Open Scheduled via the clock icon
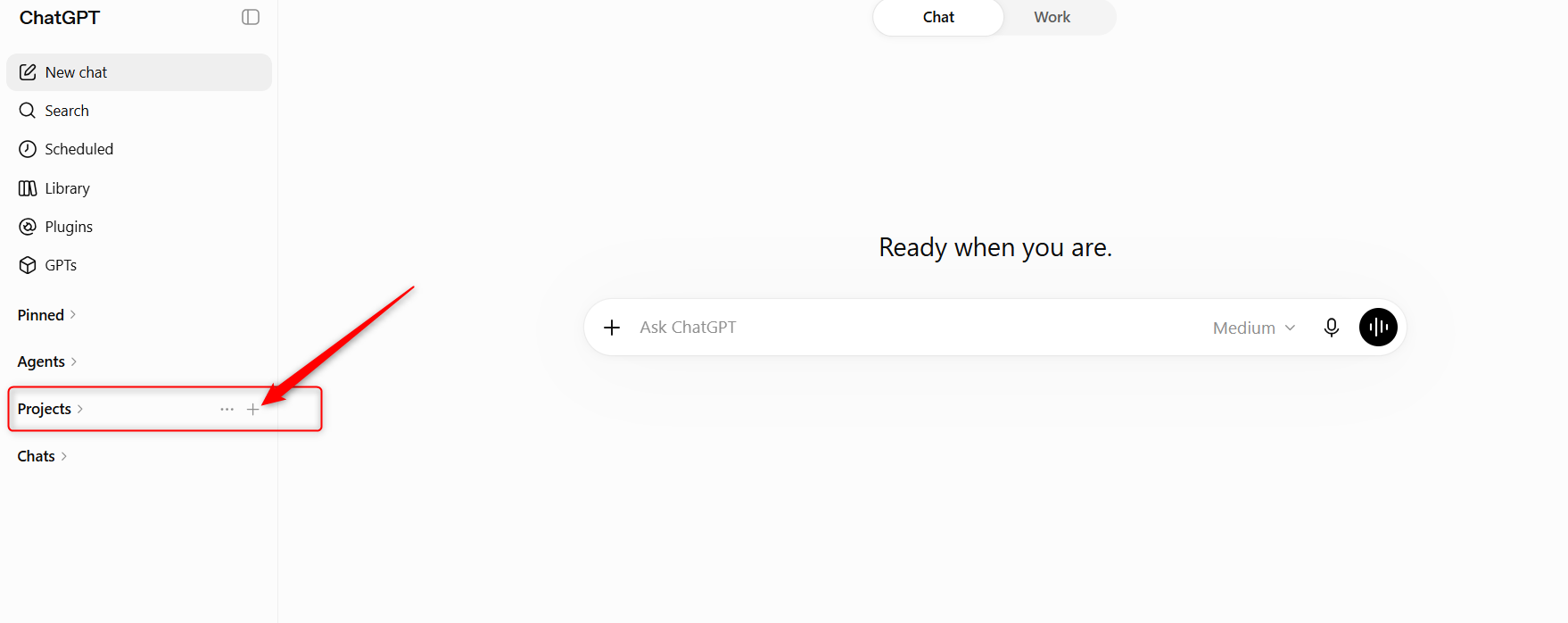Viewport: 1568px width, 623px height. [28, 149]
